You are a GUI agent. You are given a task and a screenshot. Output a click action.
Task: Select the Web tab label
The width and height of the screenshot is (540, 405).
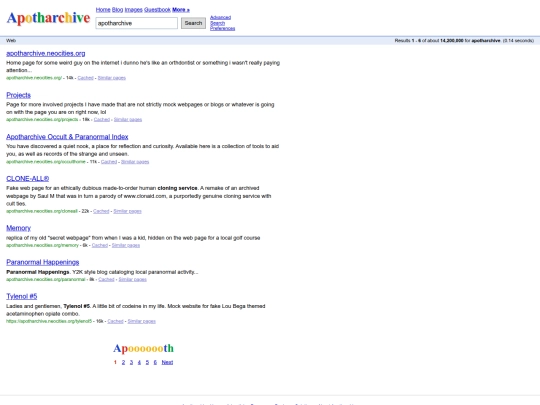coord(11,41)
